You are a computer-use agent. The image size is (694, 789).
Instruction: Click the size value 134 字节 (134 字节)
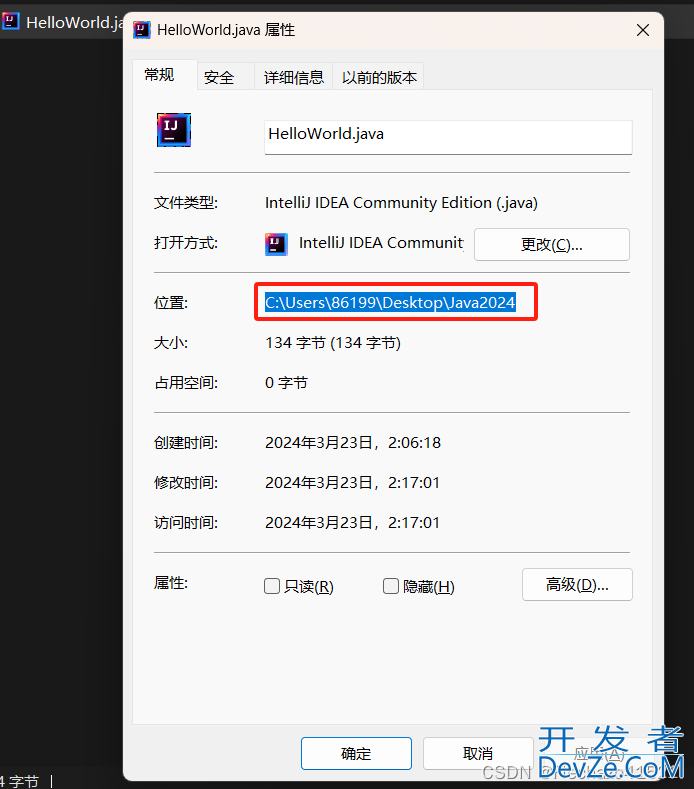pos(333,343)
